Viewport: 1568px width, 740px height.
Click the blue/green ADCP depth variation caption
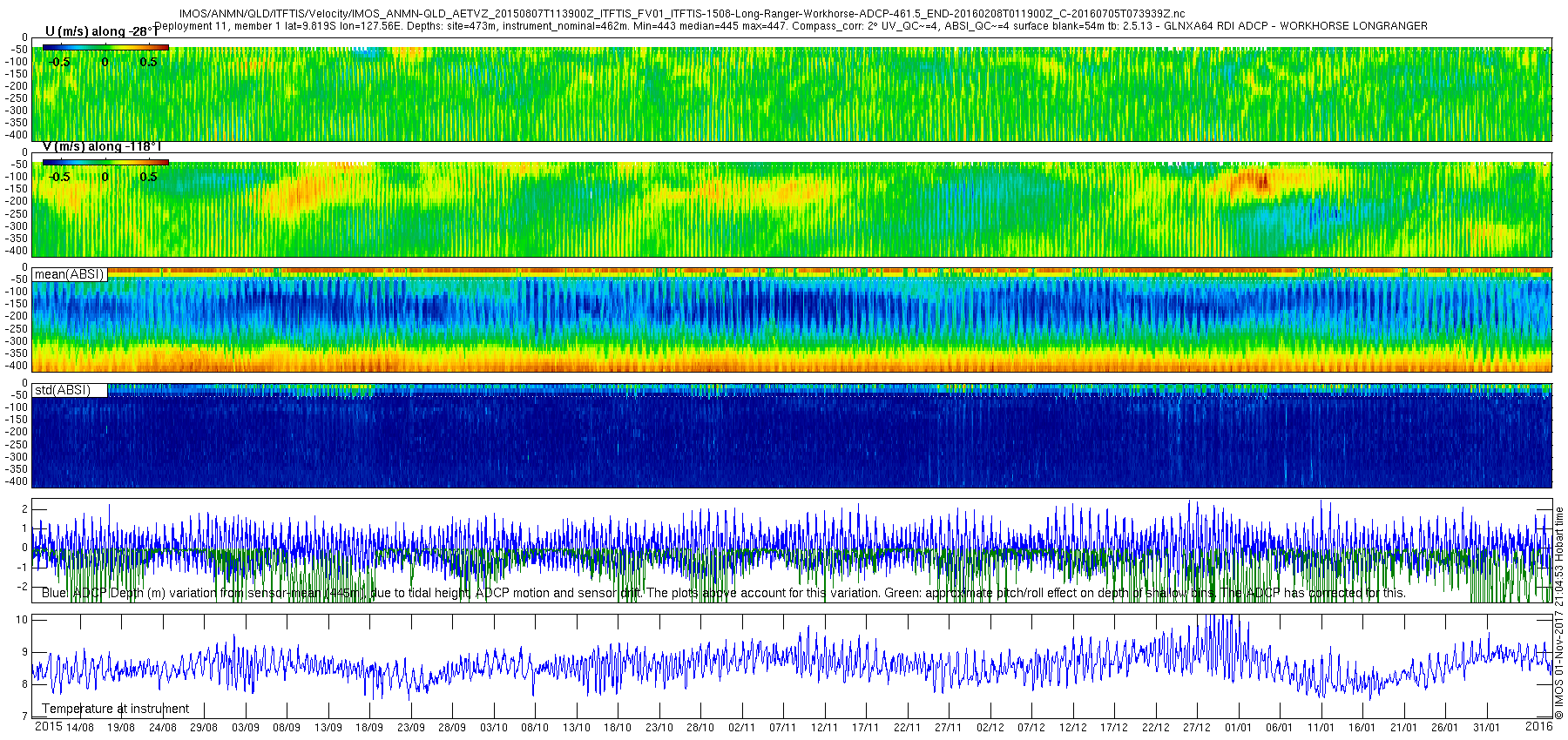(724, 593)
